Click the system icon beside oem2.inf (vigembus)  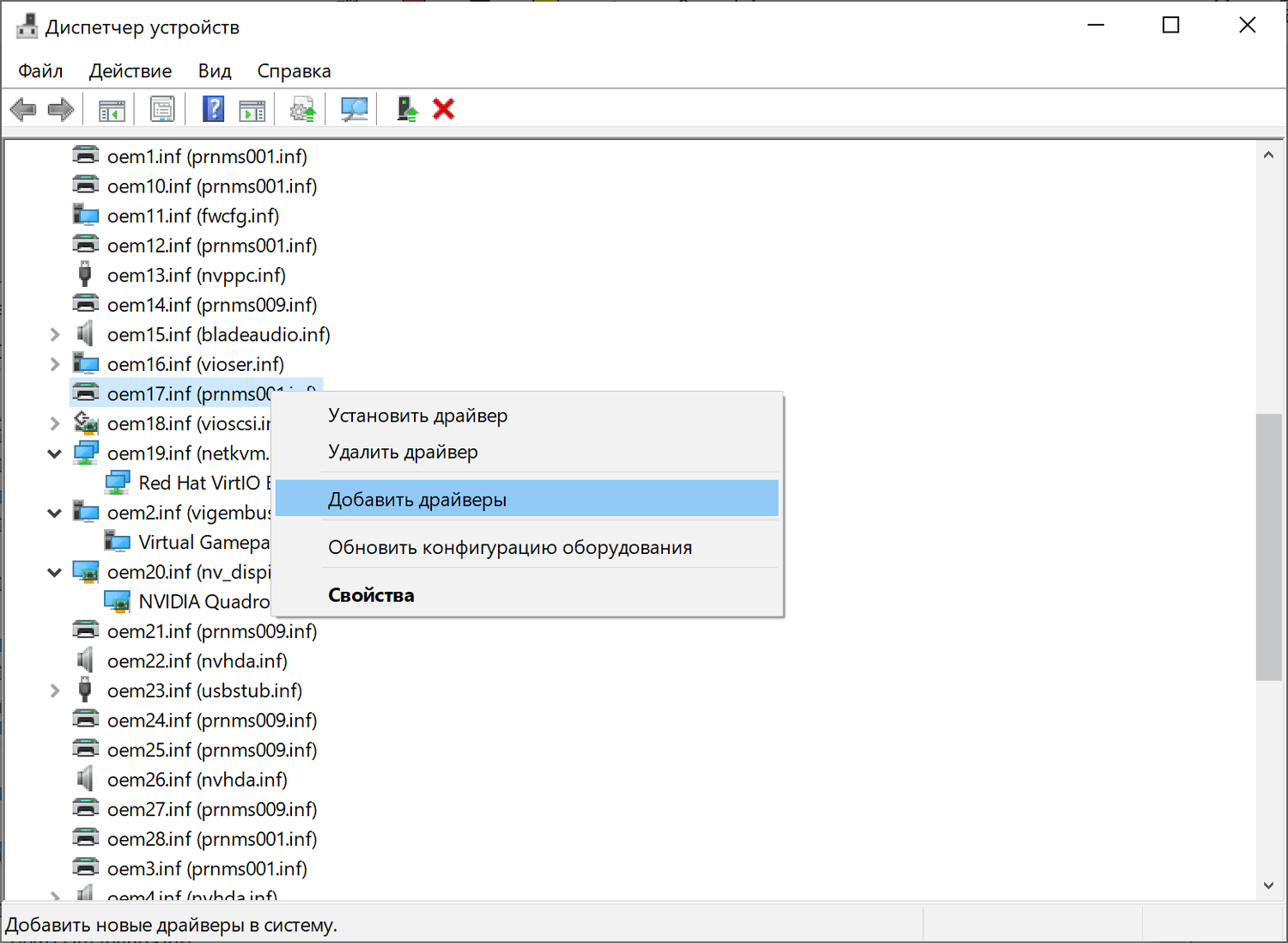pyautogui.click(x=86, y=512)
